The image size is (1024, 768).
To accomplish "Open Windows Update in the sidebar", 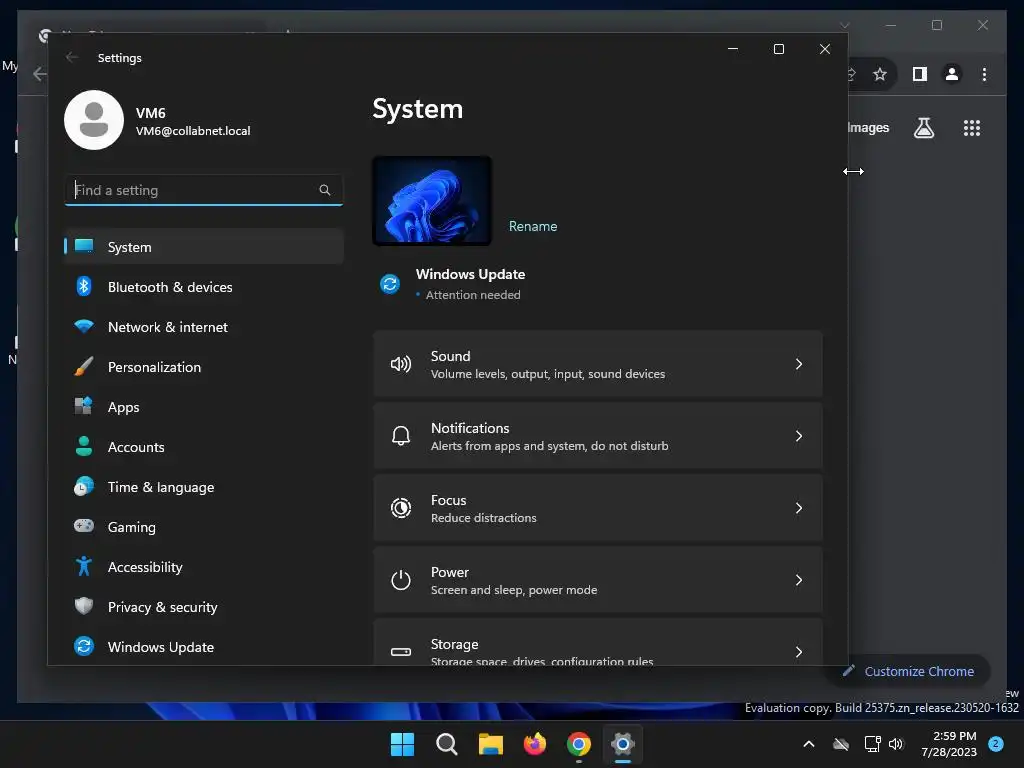I will point(204,647).
